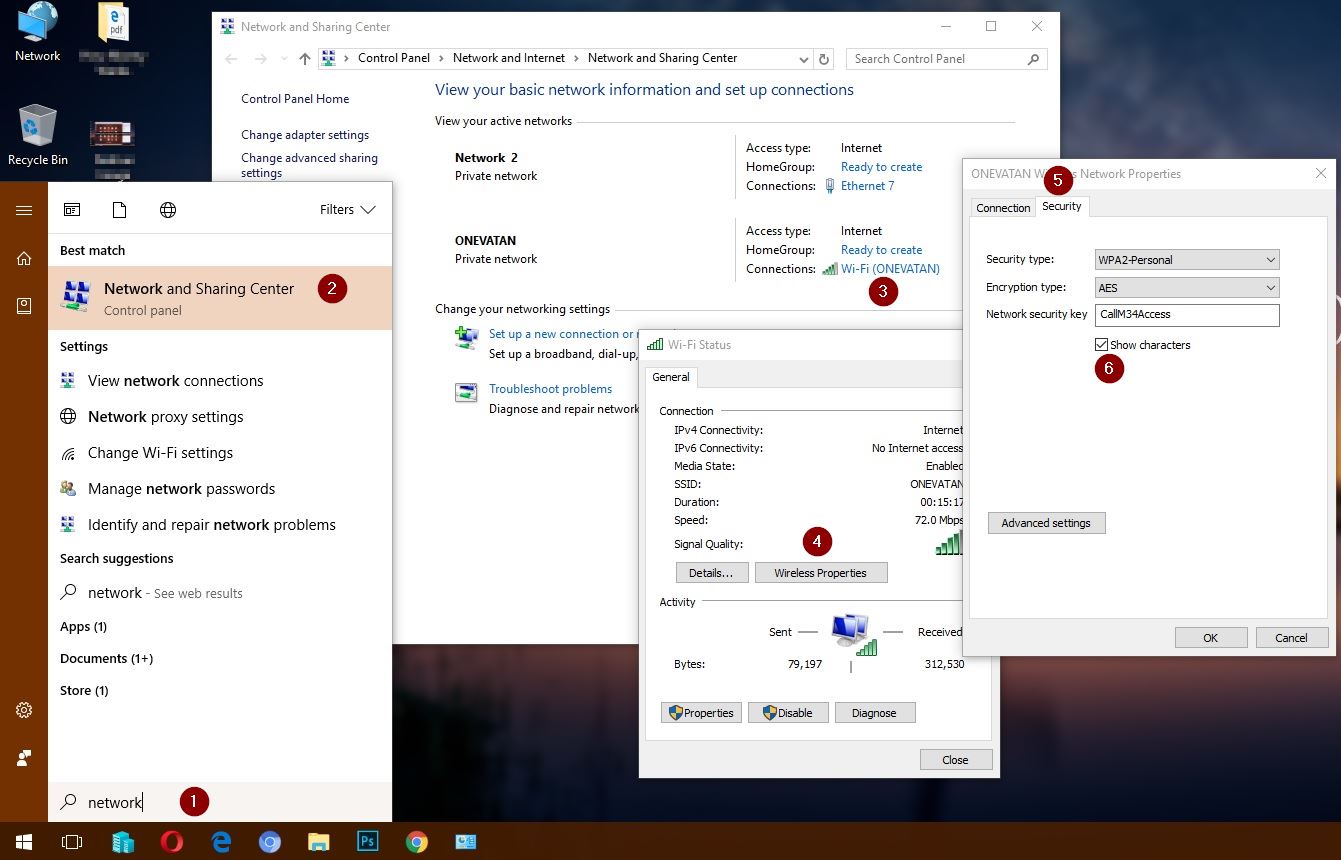Switch to the Security tab
The height and width of the screenshot is (860, 1341).
coord(1061,206)
